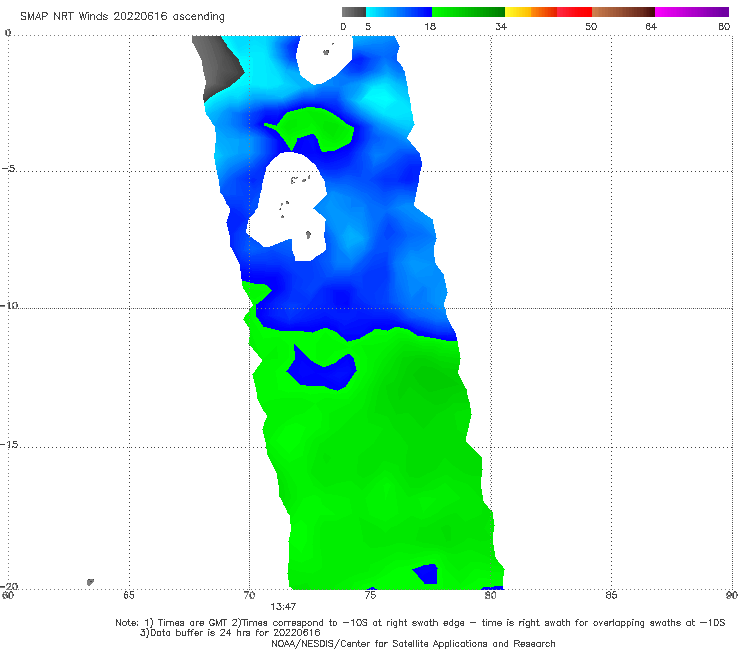Click the '-5' latitude axis label
This screenshot has height=650, width=740.
coord(8,169)
